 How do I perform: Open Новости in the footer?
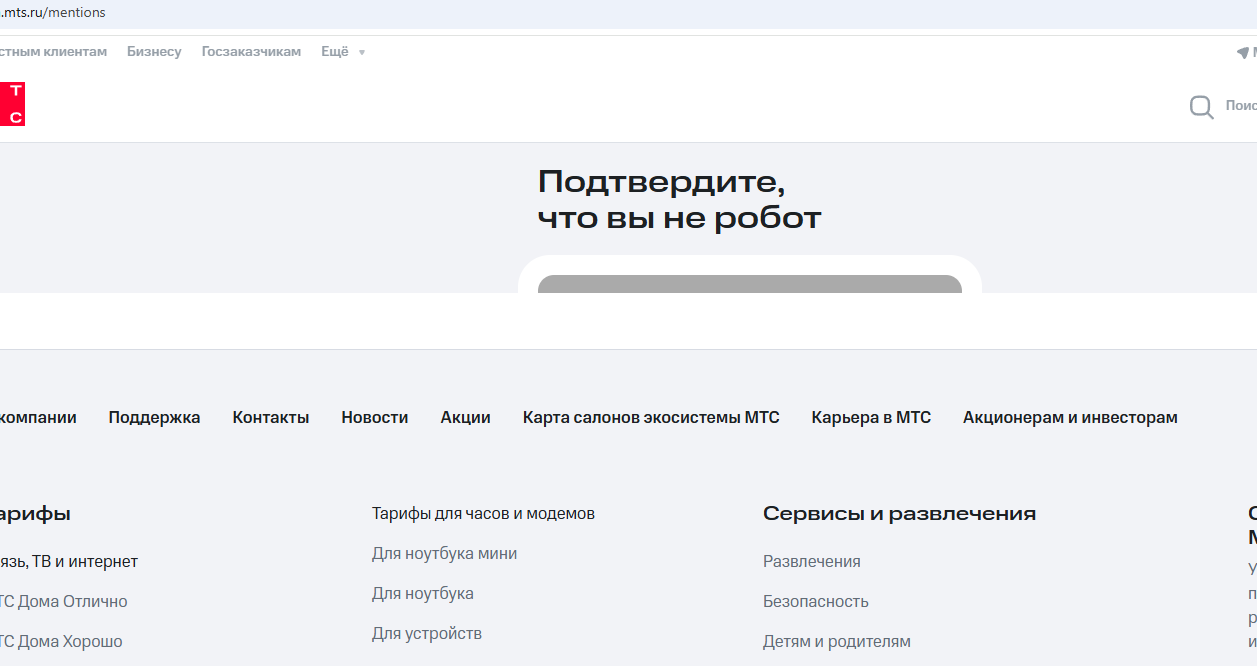374,418
